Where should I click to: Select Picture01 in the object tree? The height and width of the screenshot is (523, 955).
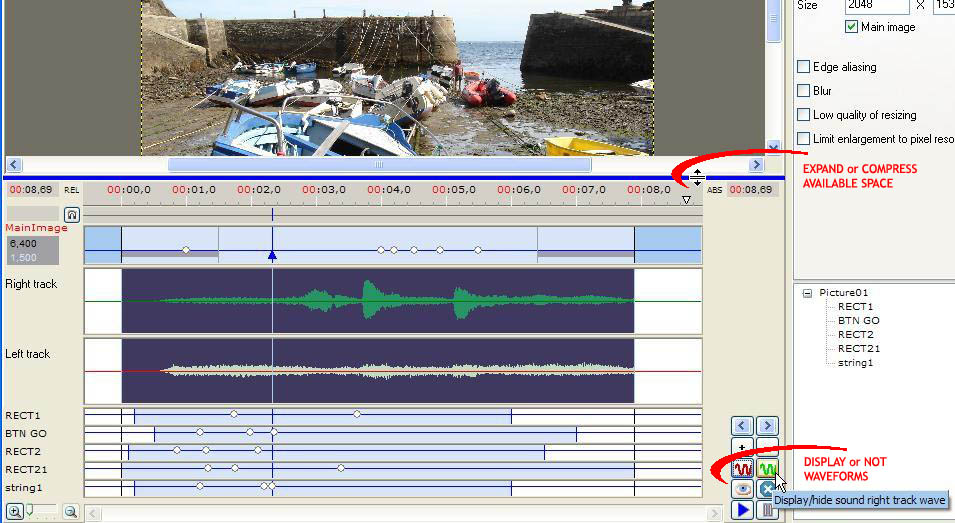click(844, 293)
